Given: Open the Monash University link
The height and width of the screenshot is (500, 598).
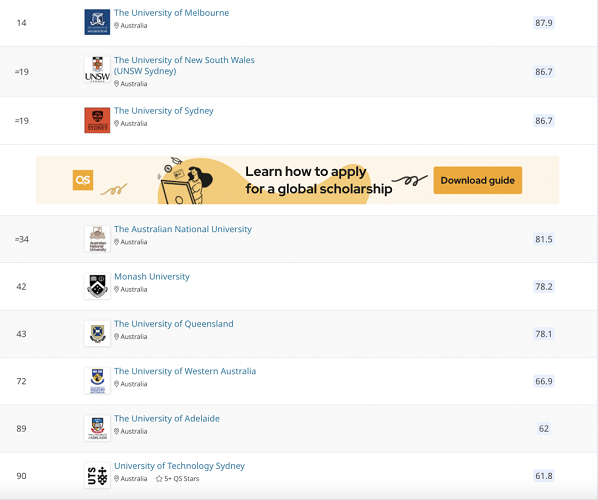Looking at the screenshot, I should tap(152, 277).
